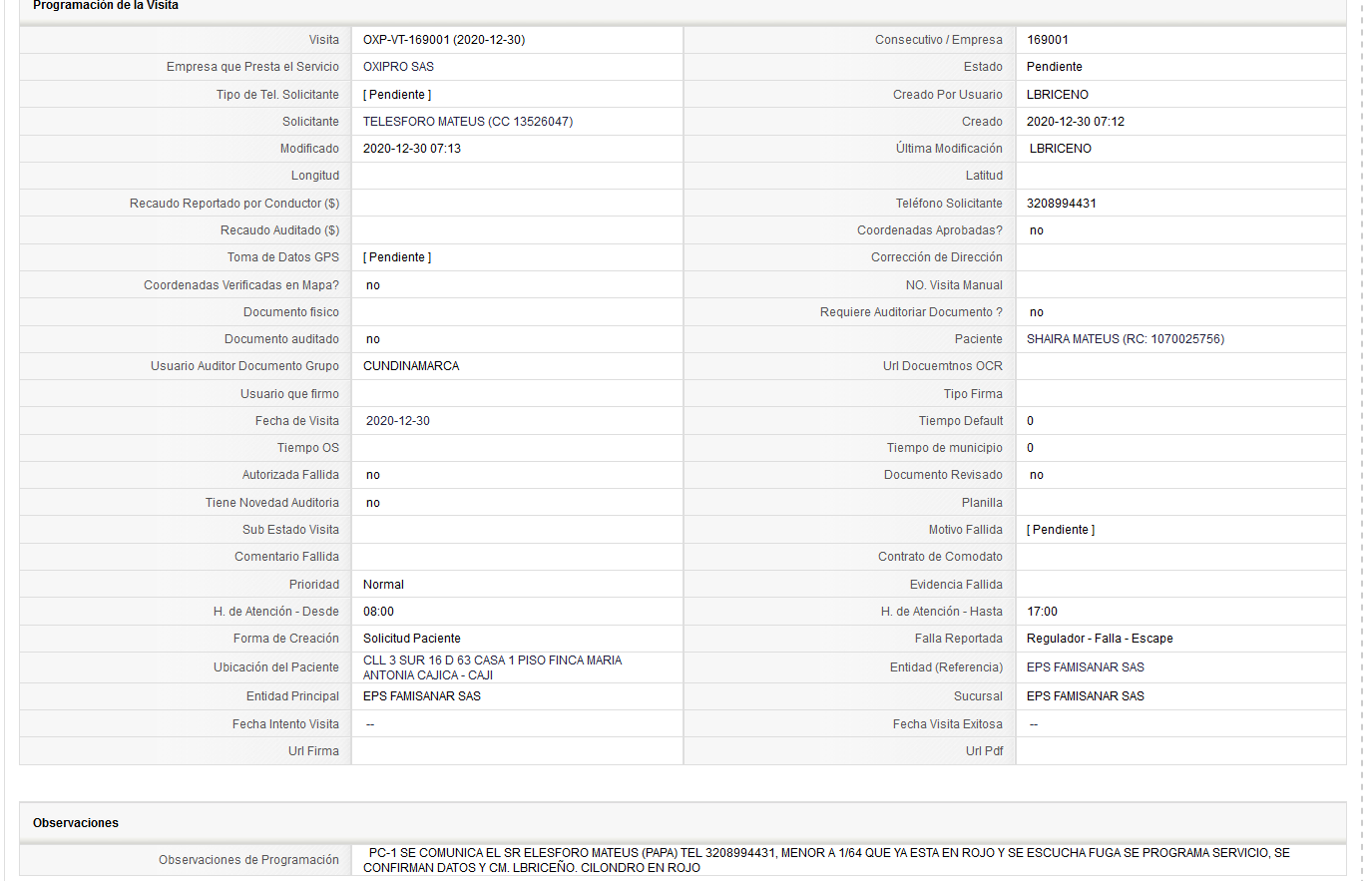
Task: Select visit ID OXP-VT-169001 (2020-12-30)
Action: tap(444, 40)
